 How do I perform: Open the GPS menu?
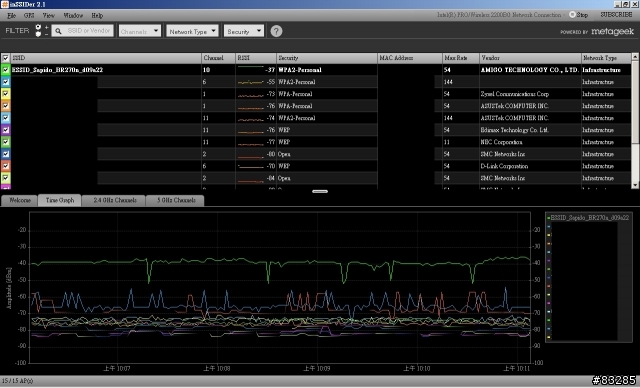pos(29,16)
